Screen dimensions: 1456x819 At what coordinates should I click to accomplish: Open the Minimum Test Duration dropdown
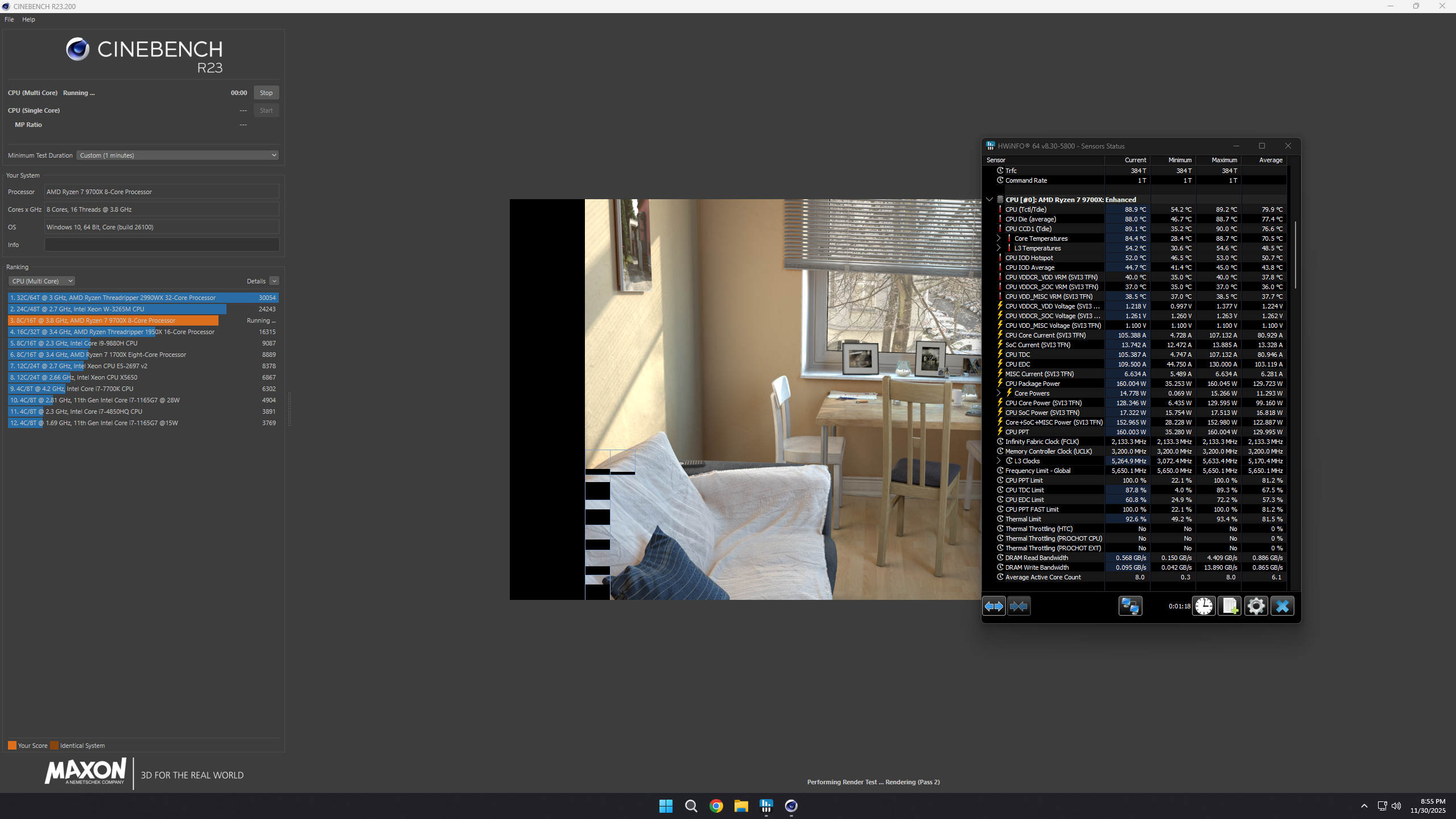tap(178, 155)
